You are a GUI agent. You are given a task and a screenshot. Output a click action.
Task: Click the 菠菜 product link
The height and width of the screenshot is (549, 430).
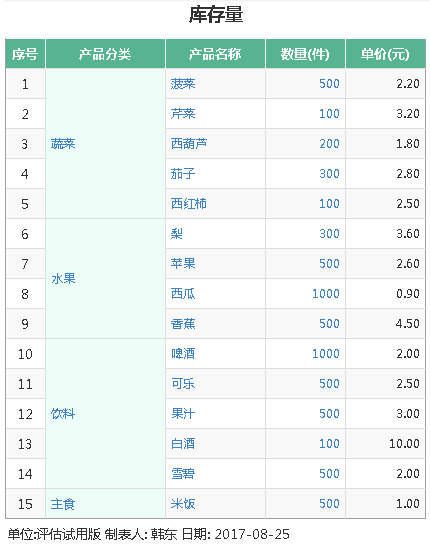coord(183,84)
